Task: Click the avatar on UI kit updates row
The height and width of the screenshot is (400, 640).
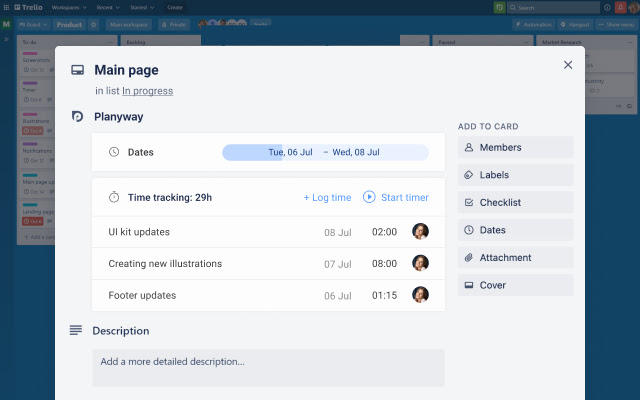Action: 420,232
